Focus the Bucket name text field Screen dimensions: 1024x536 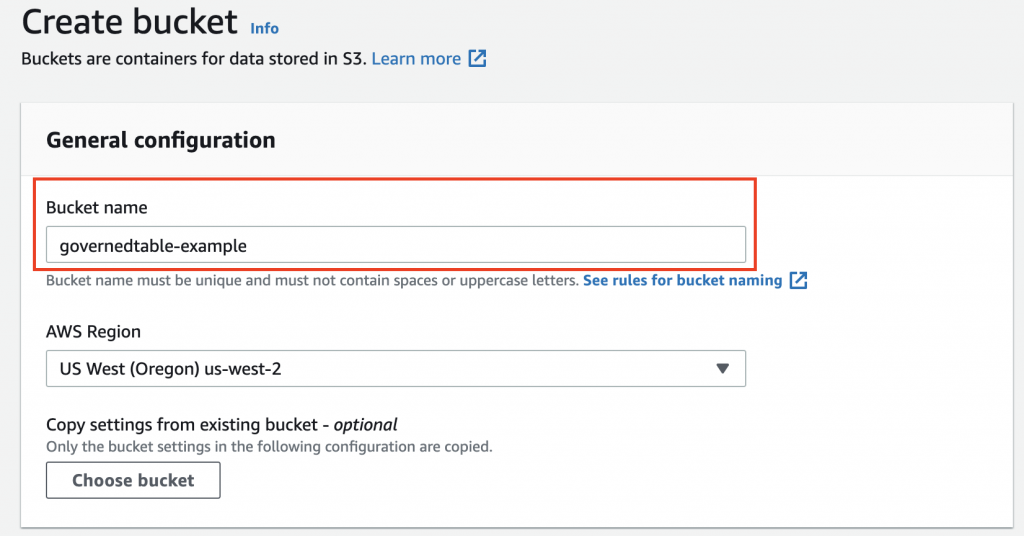point(500,245)
